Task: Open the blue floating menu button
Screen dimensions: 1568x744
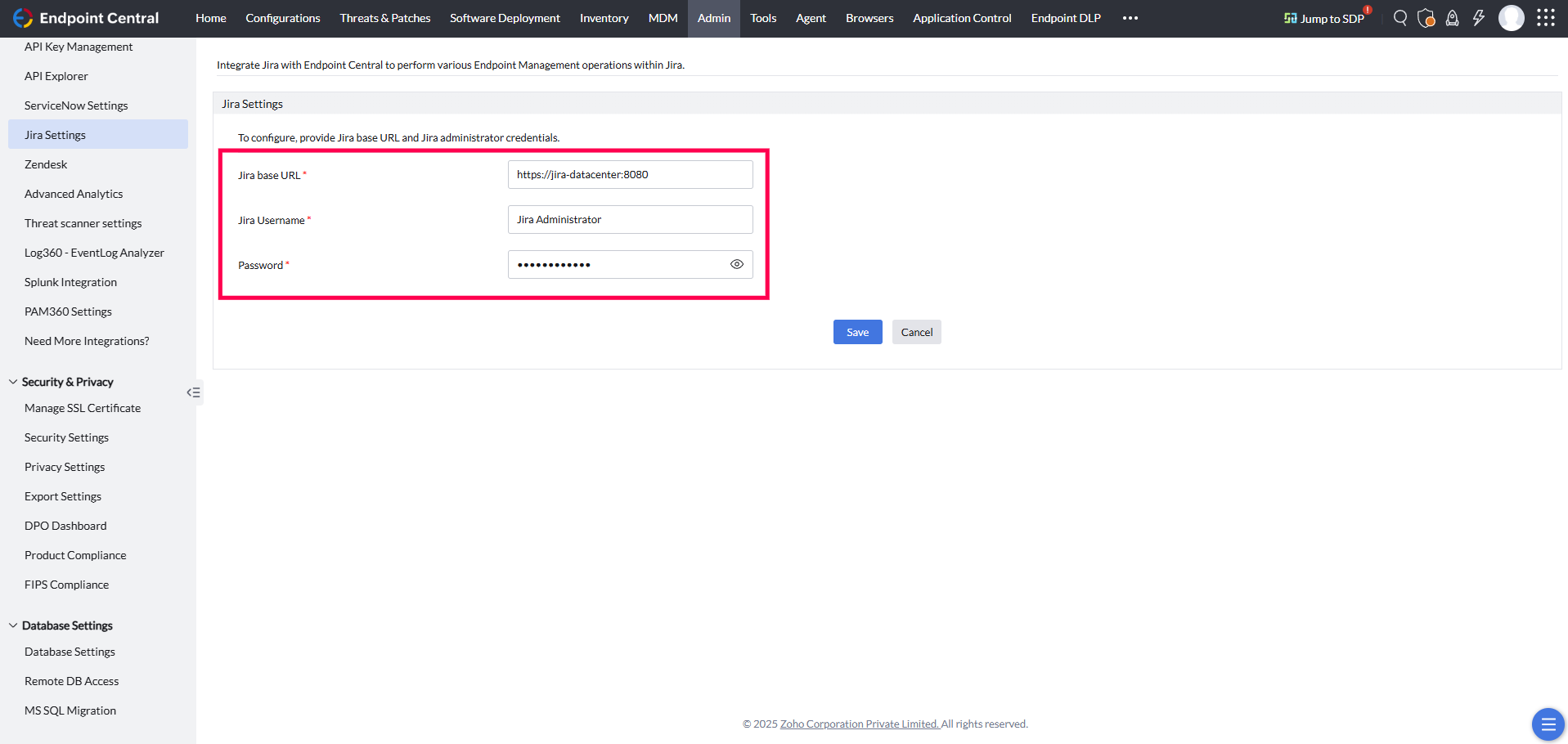Action: pyautogui.click(x=1548, y=724)
